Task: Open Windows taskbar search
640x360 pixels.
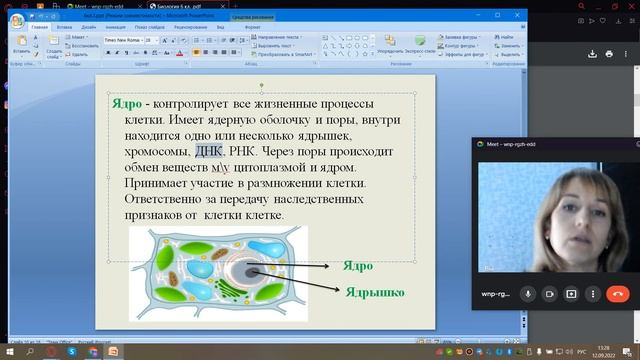Action: [30, 351]
